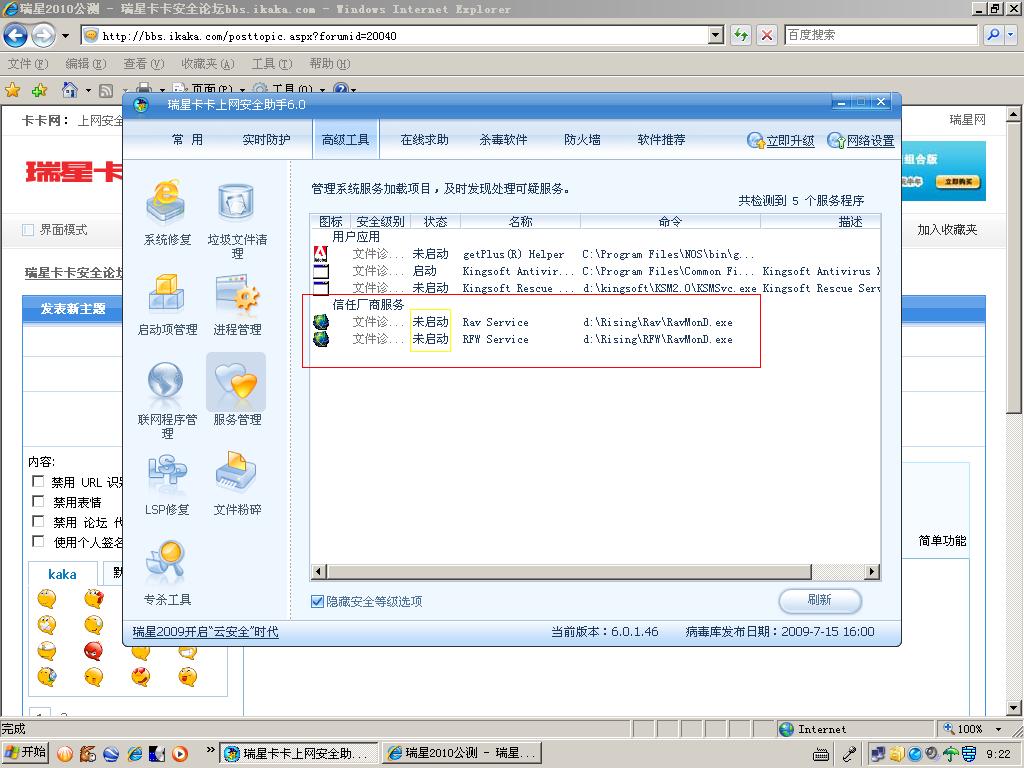Screen dimensions: 1024x768
Task: Click red angry face emoticon
Action: click(x=93, y=651)
